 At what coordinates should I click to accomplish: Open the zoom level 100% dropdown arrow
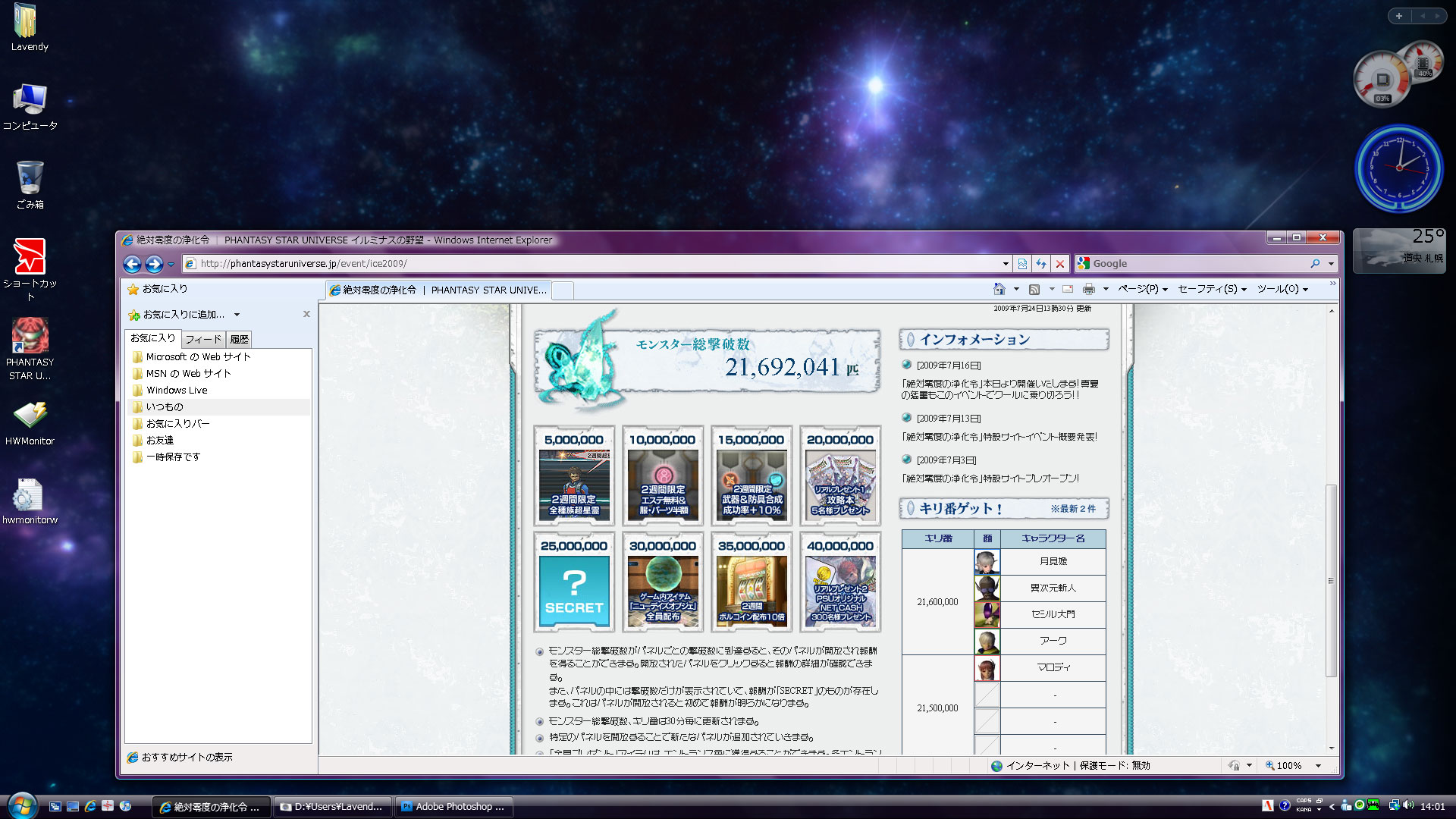[1318, 766]
